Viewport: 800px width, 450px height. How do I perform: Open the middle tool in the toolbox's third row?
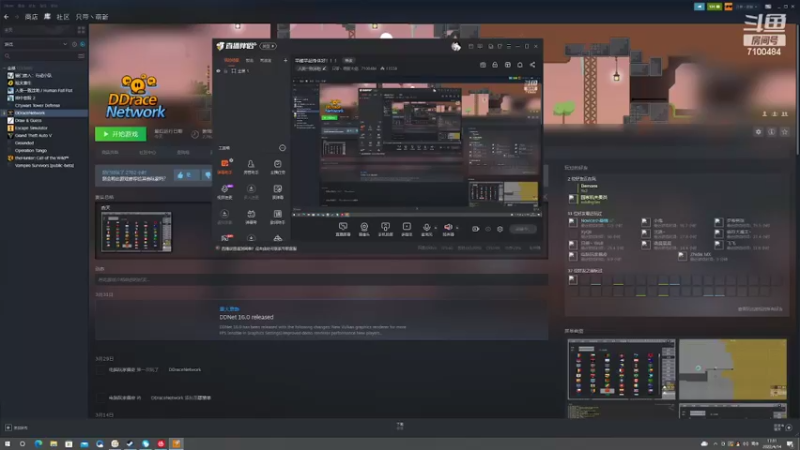point(251,216)
